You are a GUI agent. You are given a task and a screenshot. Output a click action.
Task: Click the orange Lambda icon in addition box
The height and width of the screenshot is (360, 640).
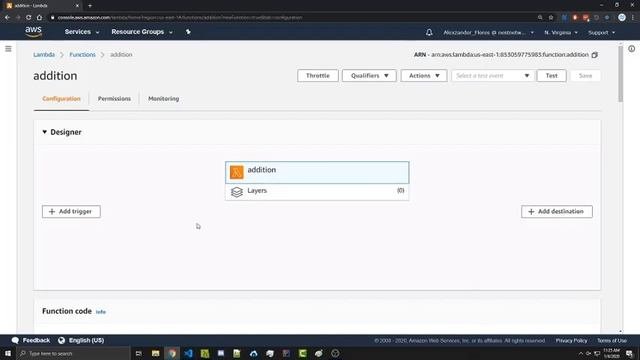236,172
